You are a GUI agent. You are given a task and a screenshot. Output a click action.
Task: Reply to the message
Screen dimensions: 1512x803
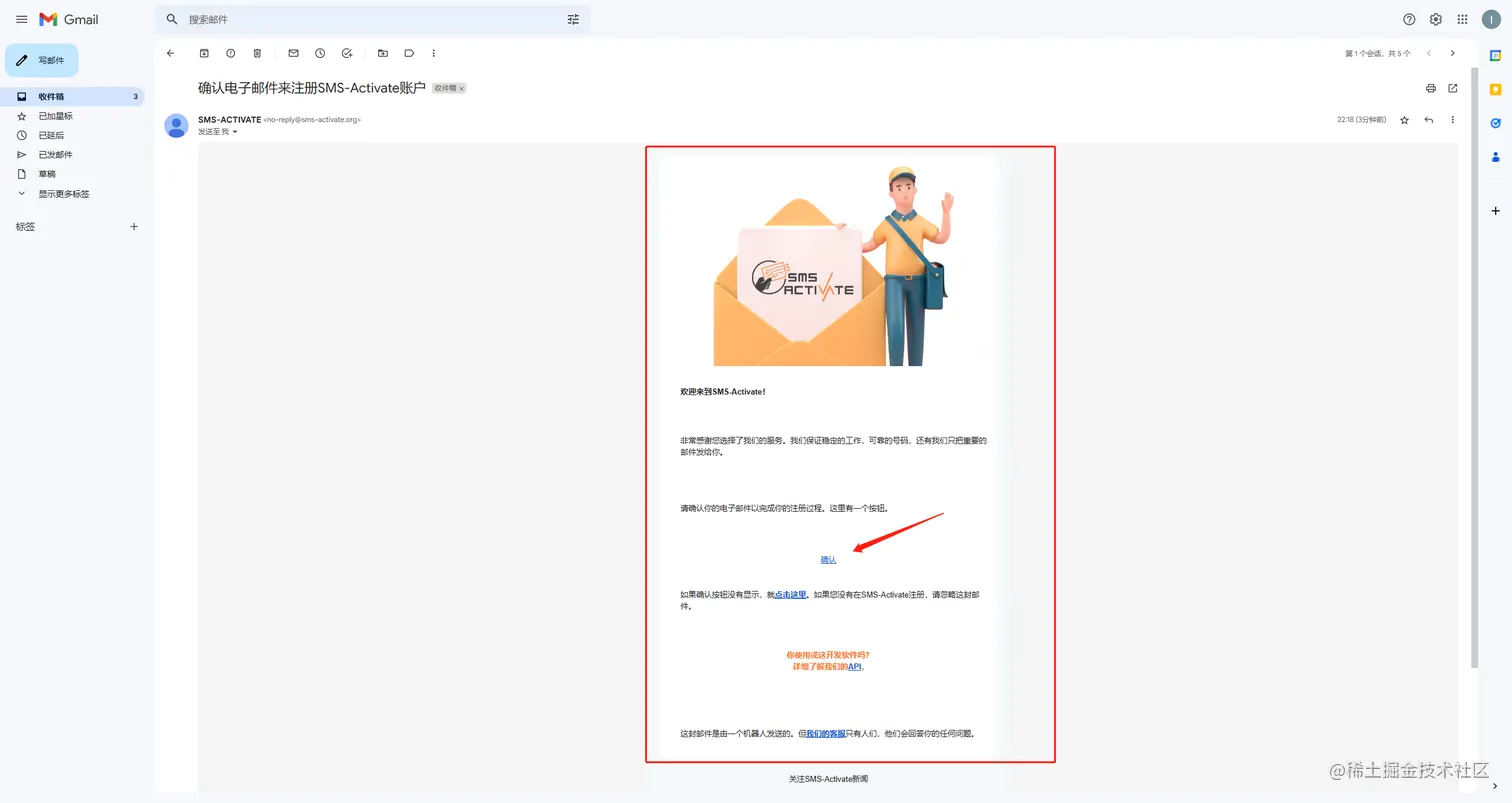pyautogui.click(x=1429, y=120)
